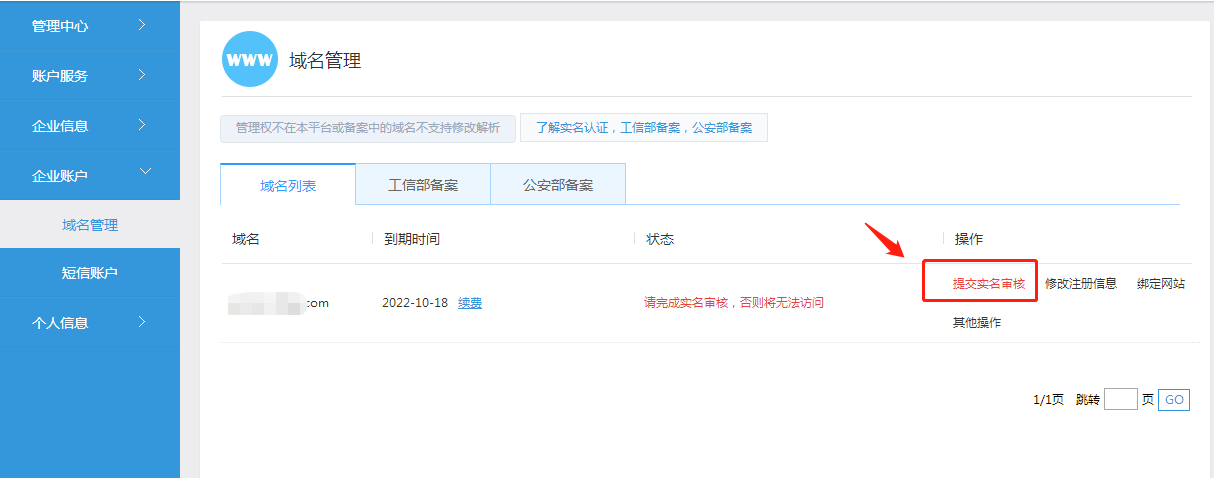The width and height of the screenshot is (1214, 478).
Task: Click the page number jump input field
Action: click(1120, 400)
